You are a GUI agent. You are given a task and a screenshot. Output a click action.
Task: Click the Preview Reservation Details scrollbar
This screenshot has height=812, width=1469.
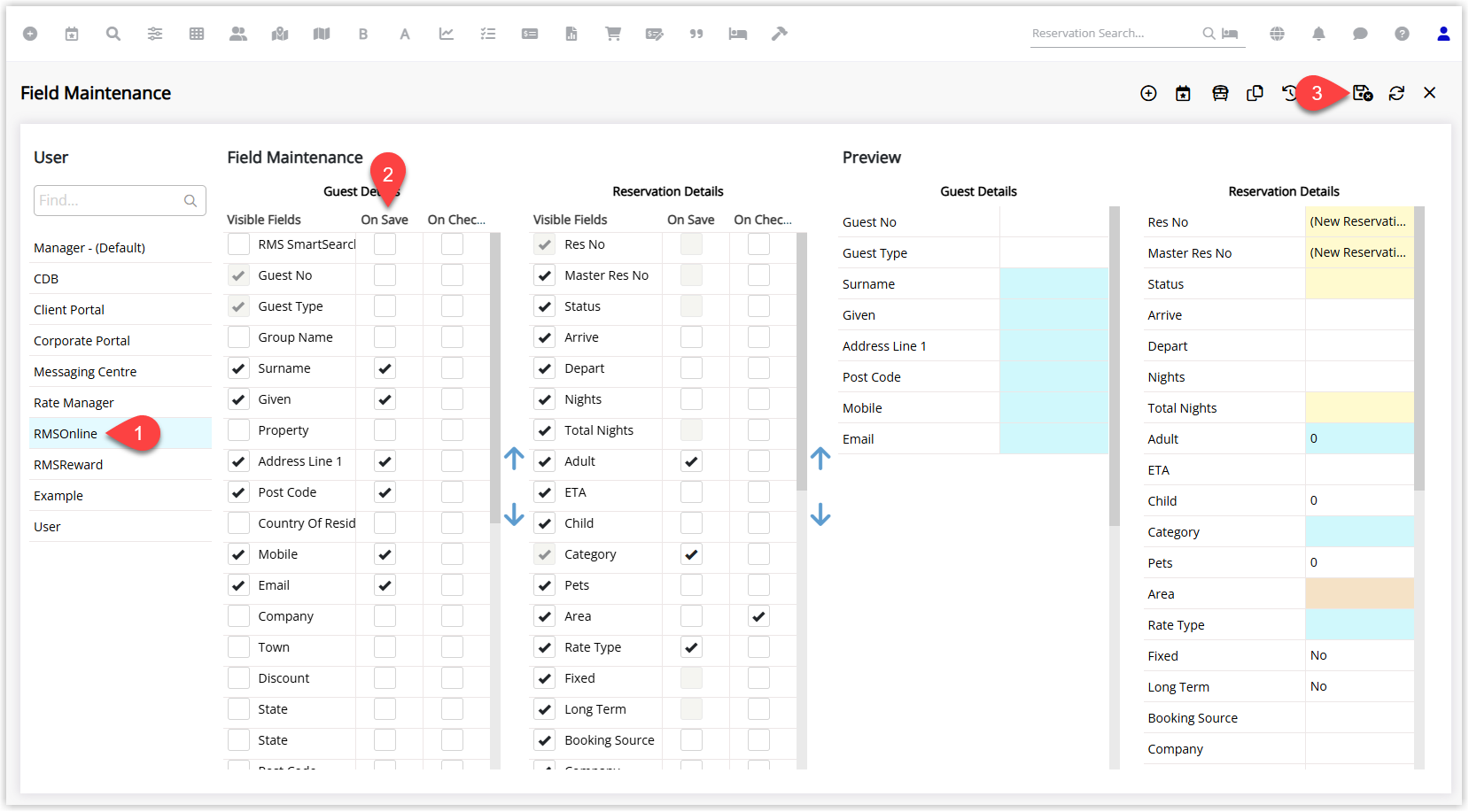pyautogui.click(x=1419, y=349)
